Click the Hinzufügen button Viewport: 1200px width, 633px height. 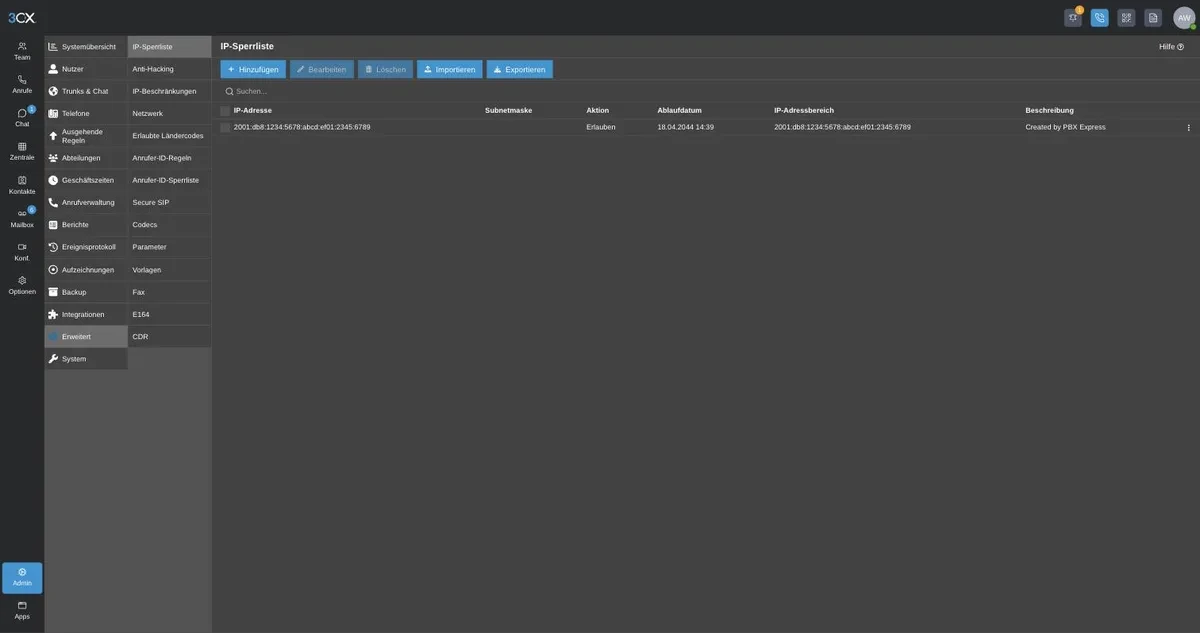click(253, 69)
